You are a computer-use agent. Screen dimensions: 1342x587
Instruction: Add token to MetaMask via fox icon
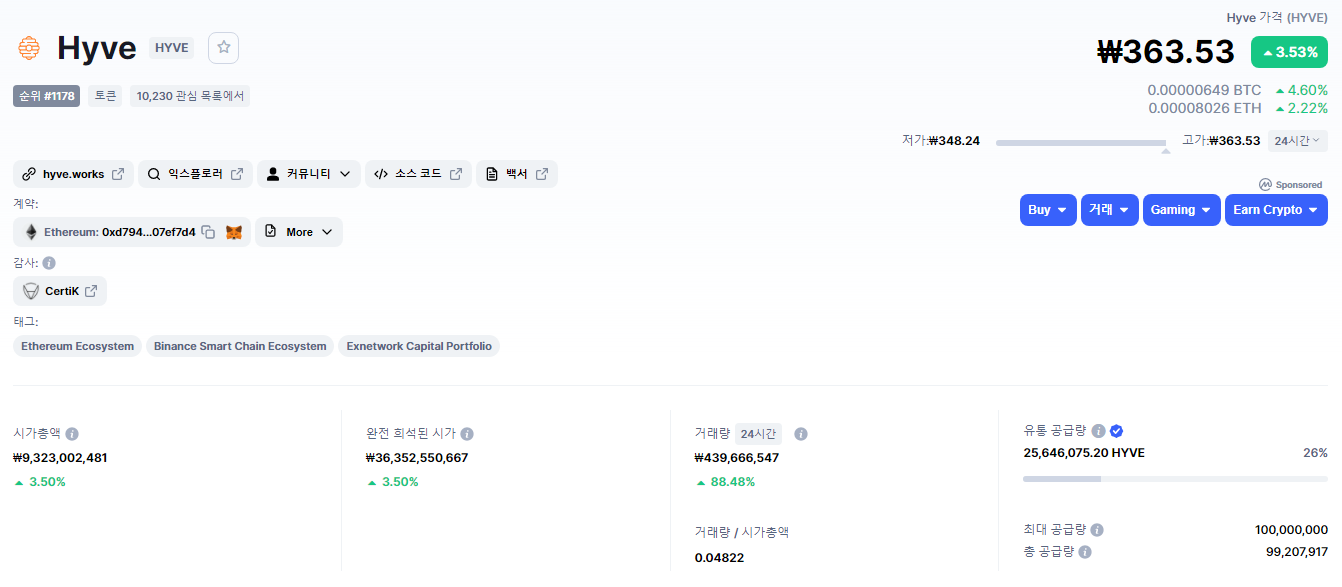234,232
